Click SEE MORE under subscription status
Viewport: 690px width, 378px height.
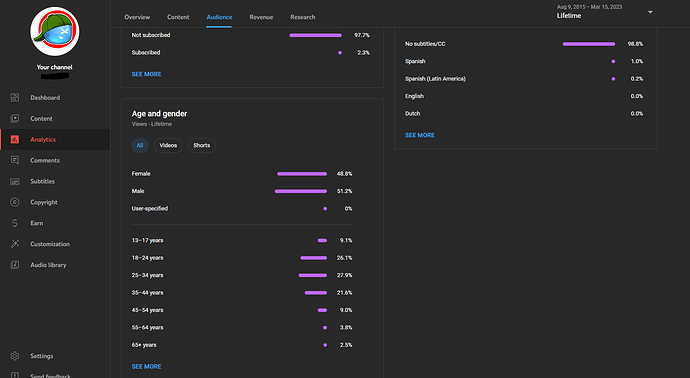coord(147,74)
